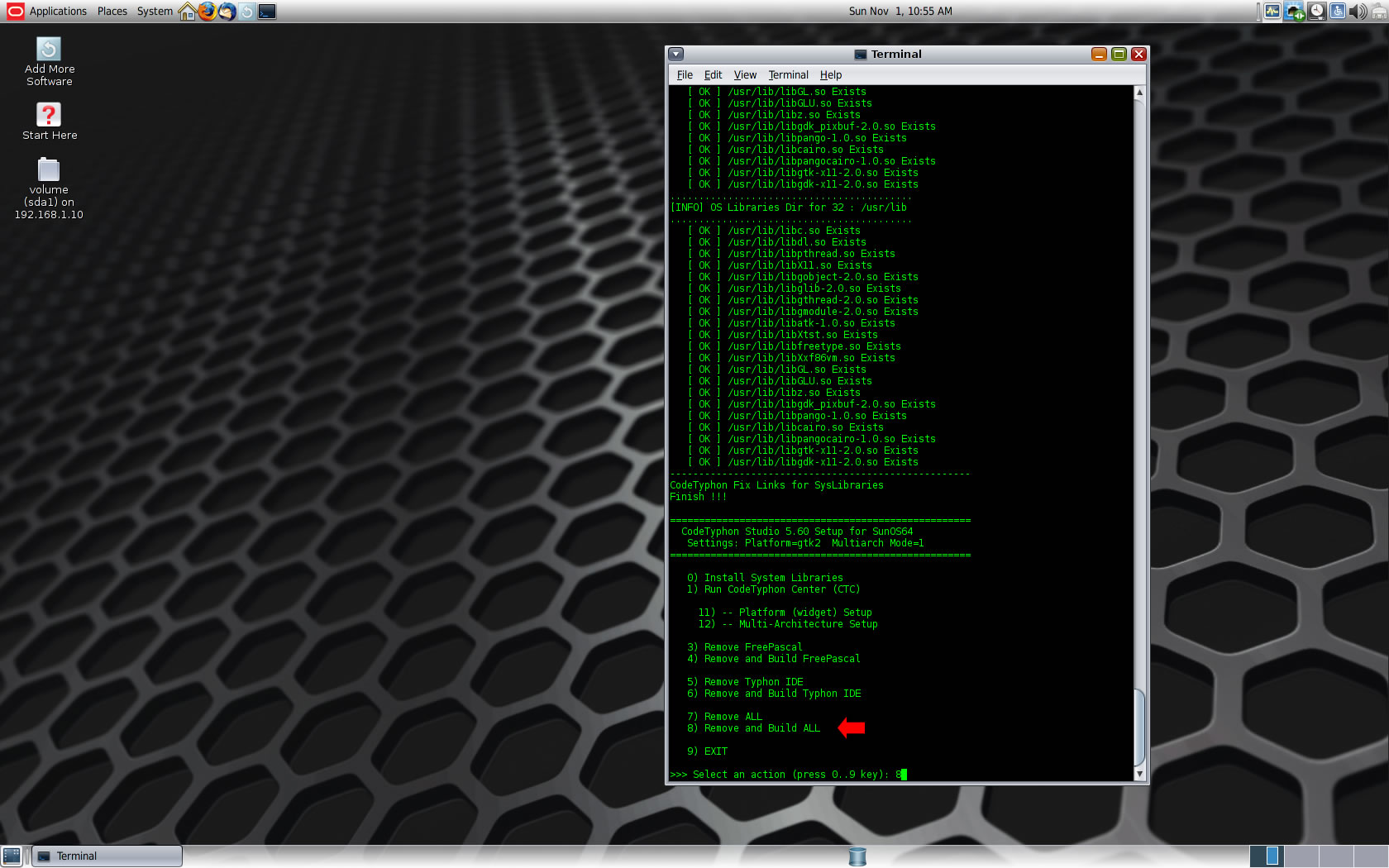Switch to the fourth workspace

[x=1370, y=856]
